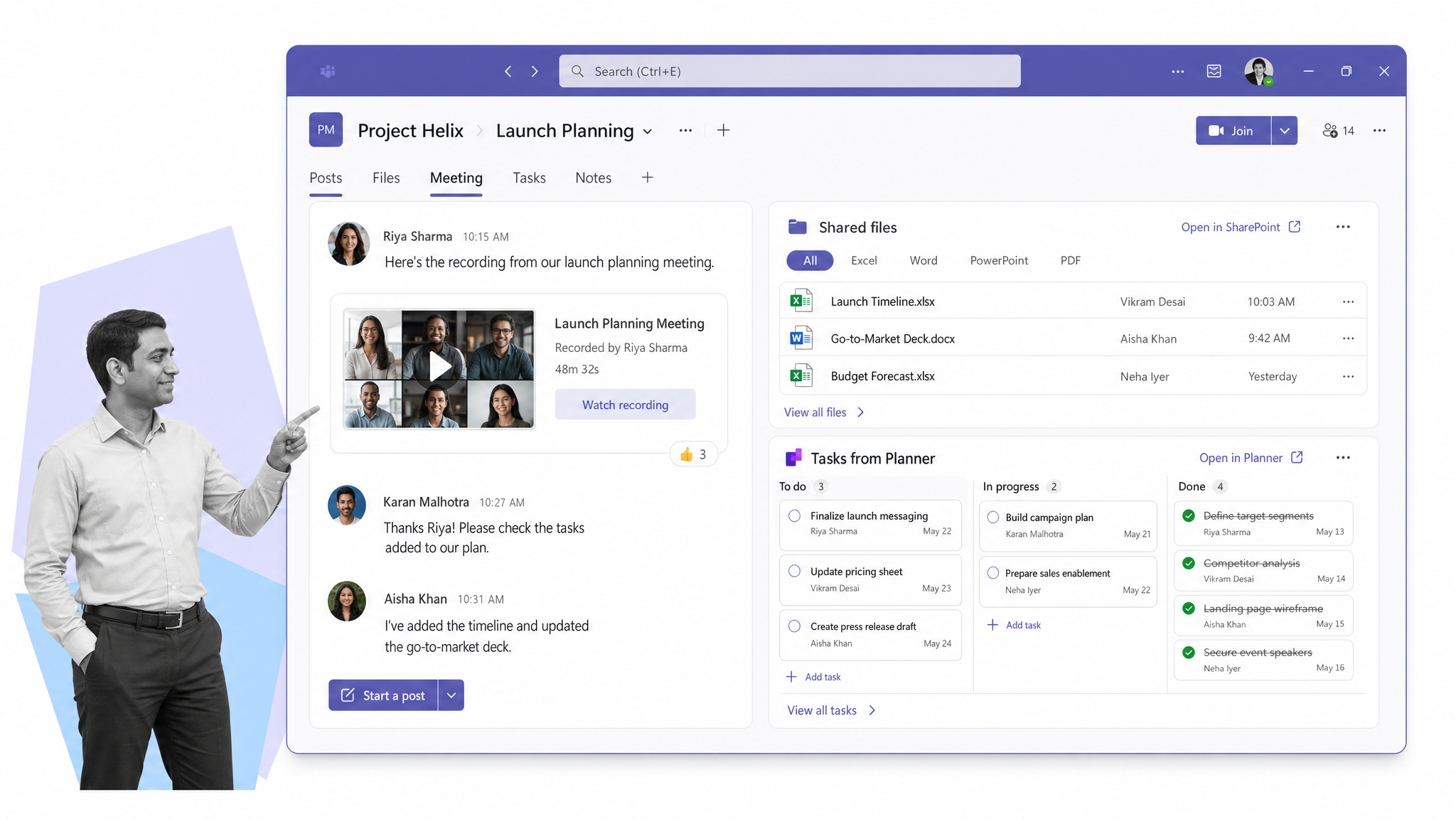Click the PM team avatar tile

(326, 129)
